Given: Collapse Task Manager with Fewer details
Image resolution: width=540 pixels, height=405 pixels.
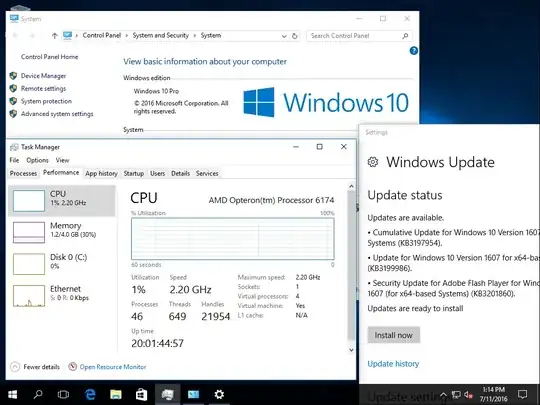Looking at the screenshot, I should pos(35,367).
